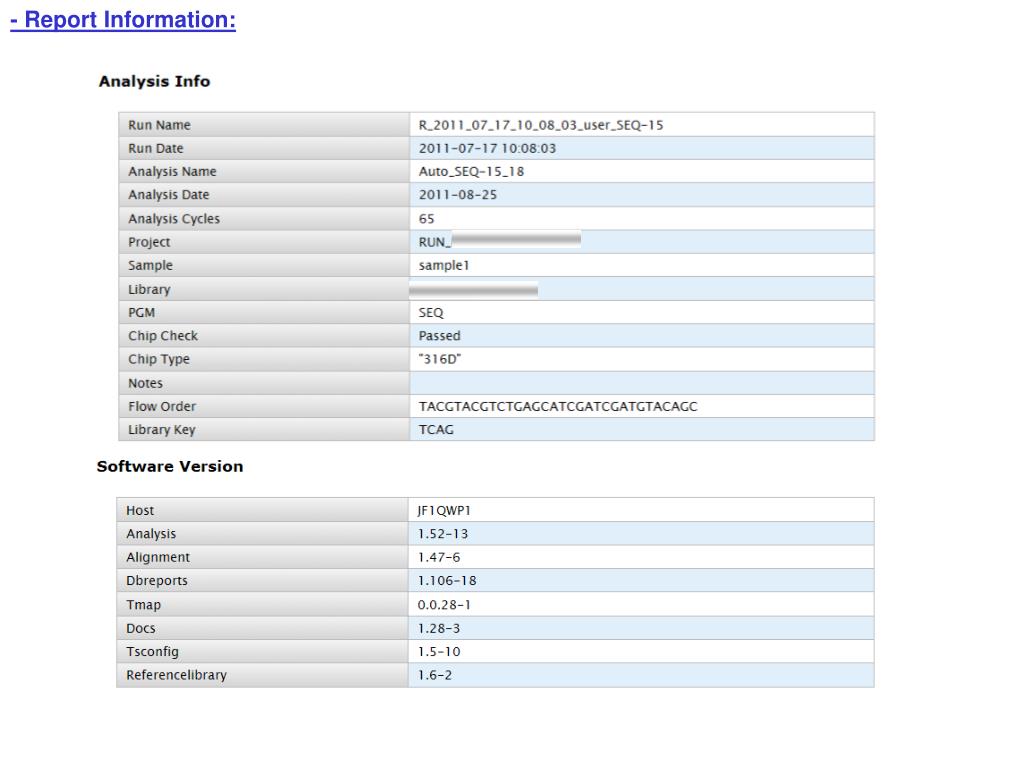Click the Library Key label
This screenshot has width=1024, height=768.
coord(161,430)
